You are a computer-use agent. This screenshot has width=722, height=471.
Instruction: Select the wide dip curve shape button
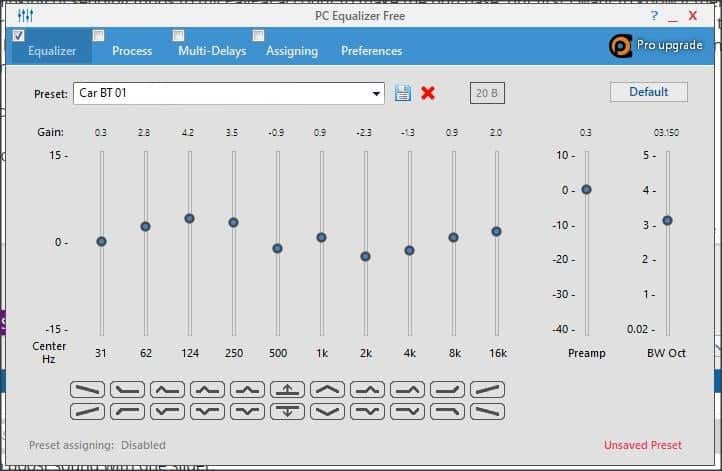tap(327, 411)
